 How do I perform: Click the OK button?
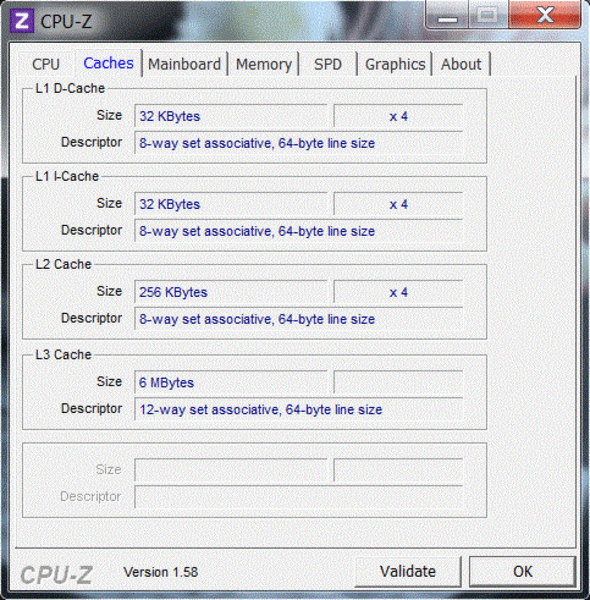point(523,572)
